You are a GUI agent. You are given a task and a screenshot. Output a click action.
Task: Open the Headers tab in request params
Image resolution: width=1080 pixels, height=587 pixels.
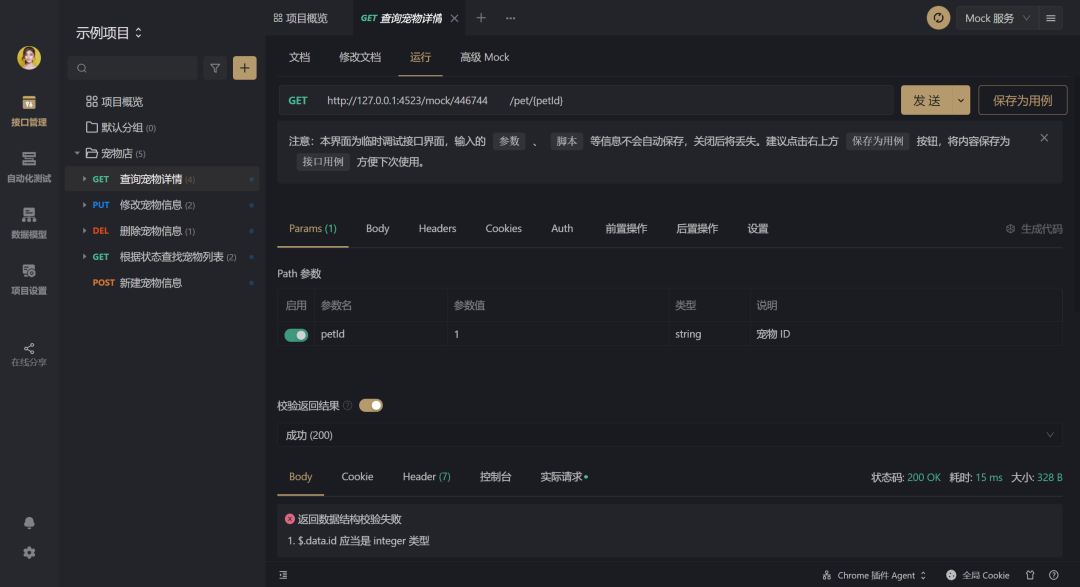click(x=437, y=228)
